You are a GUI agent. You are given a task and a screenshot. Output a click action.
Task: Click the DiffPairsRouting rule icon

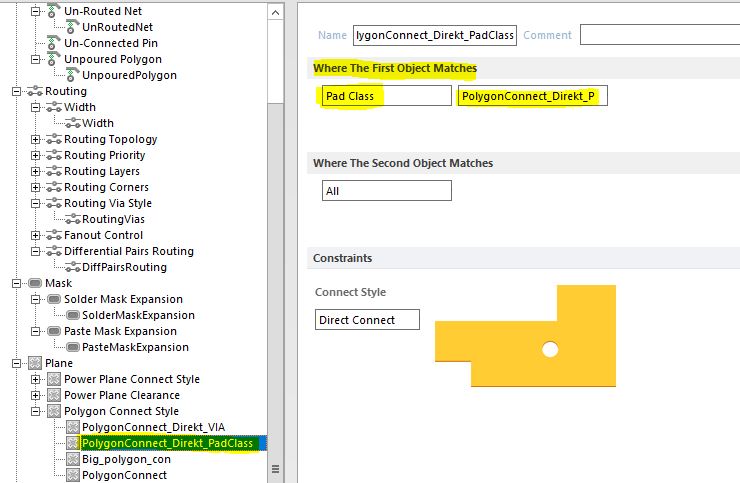pos(73,267)
